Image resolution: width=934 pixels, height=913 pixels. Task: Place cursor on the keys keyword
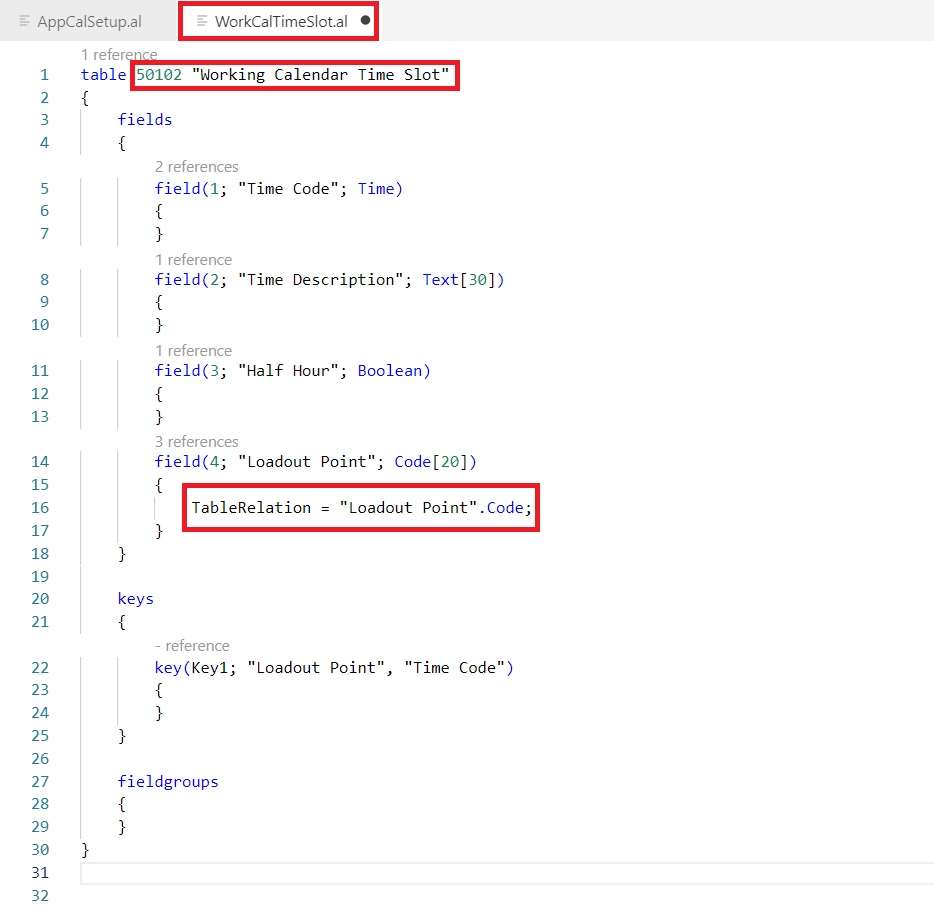pos(136,599)
